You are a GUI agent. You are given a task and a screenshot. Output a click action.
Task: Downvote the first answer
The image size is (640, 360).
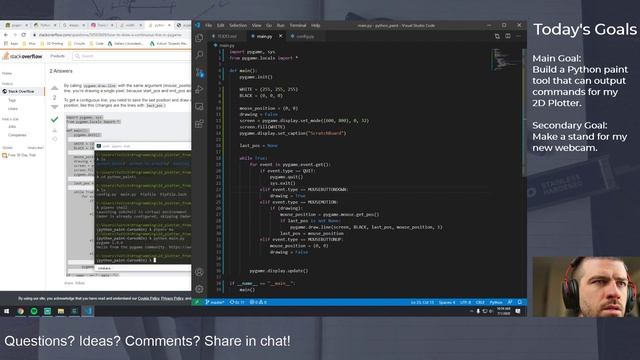[x=55, y=107]
